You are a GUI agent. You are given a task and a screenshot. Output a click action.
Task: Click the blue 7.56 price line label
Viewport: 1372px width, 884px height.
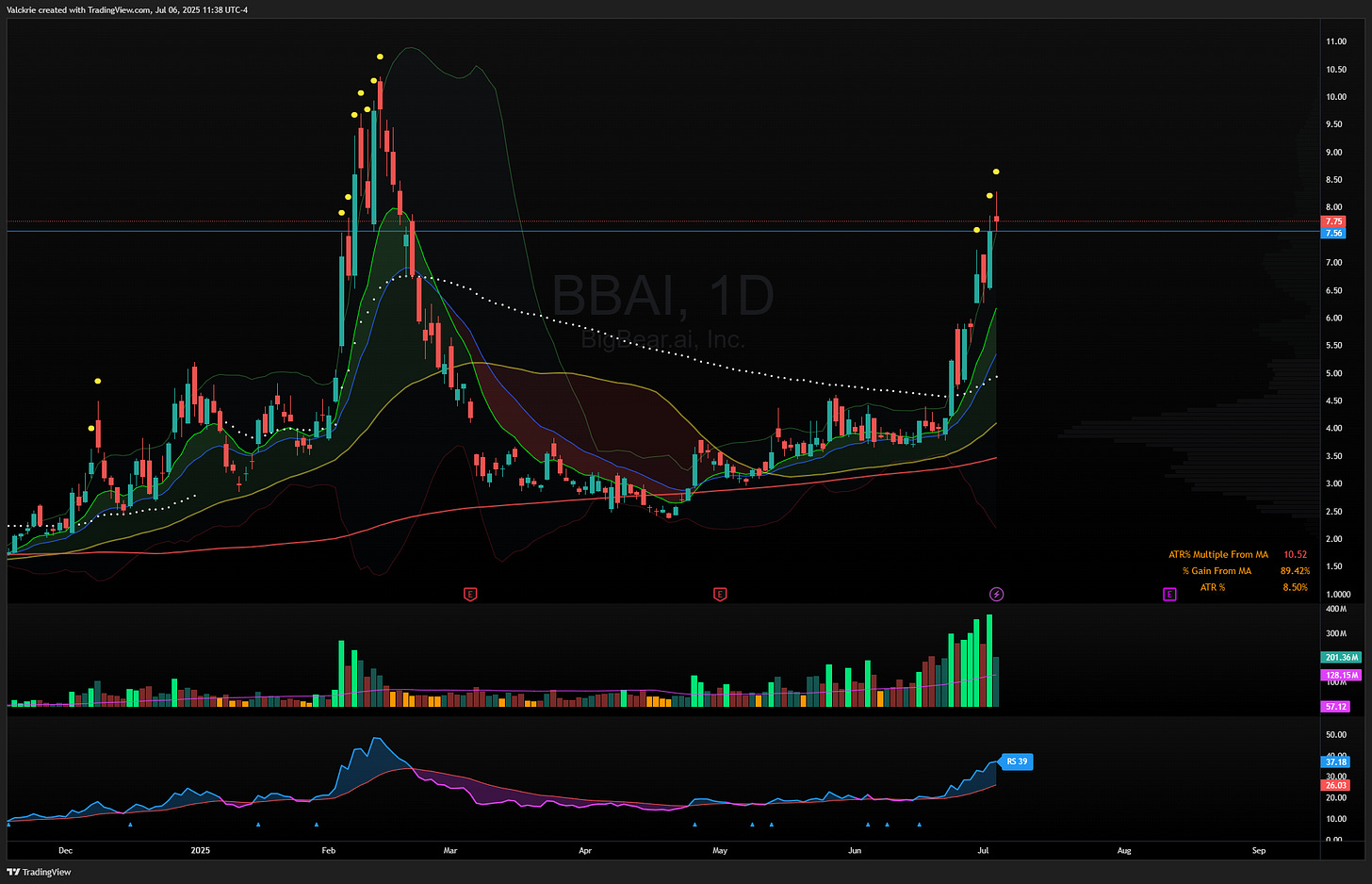point(1334,233)
